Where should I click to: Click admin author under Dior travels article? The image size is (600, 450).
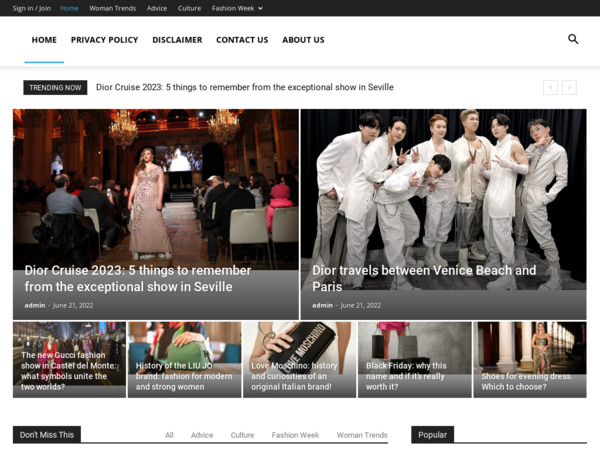(x=323, y=305)
